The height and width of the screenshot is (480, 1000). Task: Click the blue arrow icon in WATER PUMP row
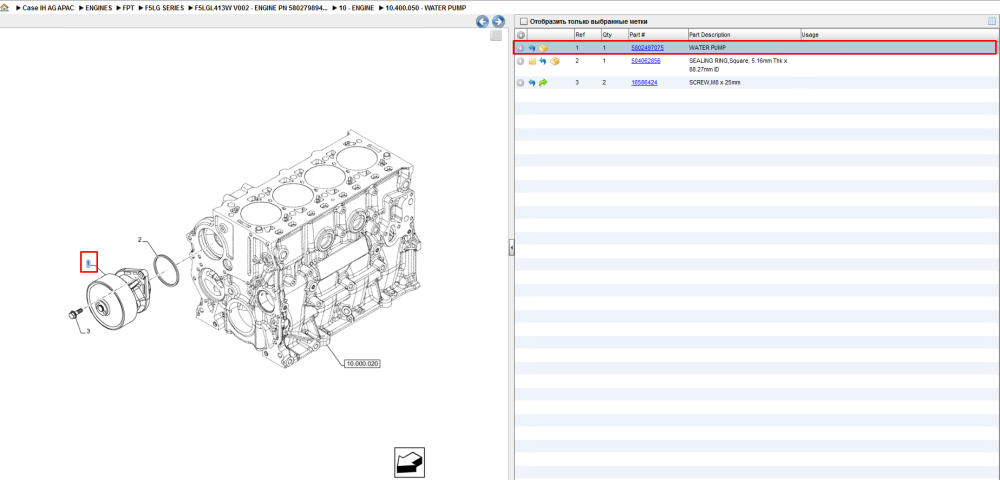[531, 48]
